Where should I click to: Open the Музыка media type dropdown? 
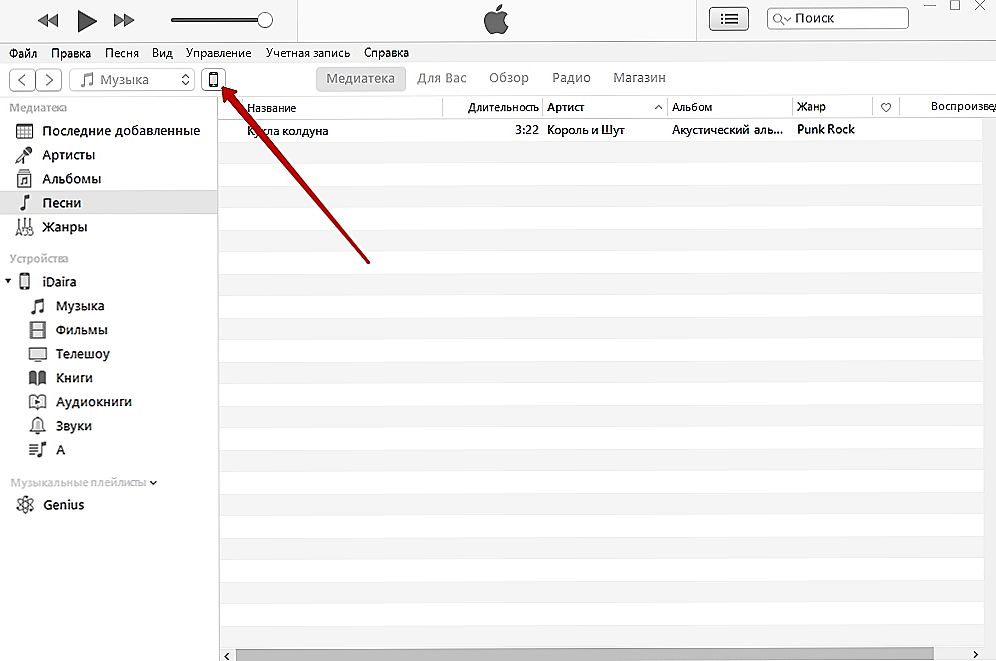click(133, 80)
